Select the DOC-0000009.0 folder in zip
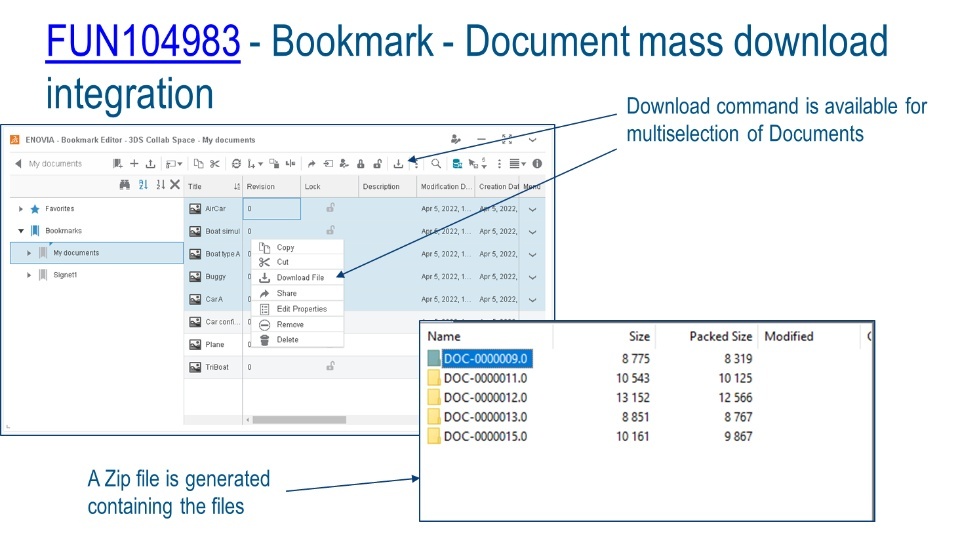The height and width of the screenshot is (533, 960). (480, 359)
